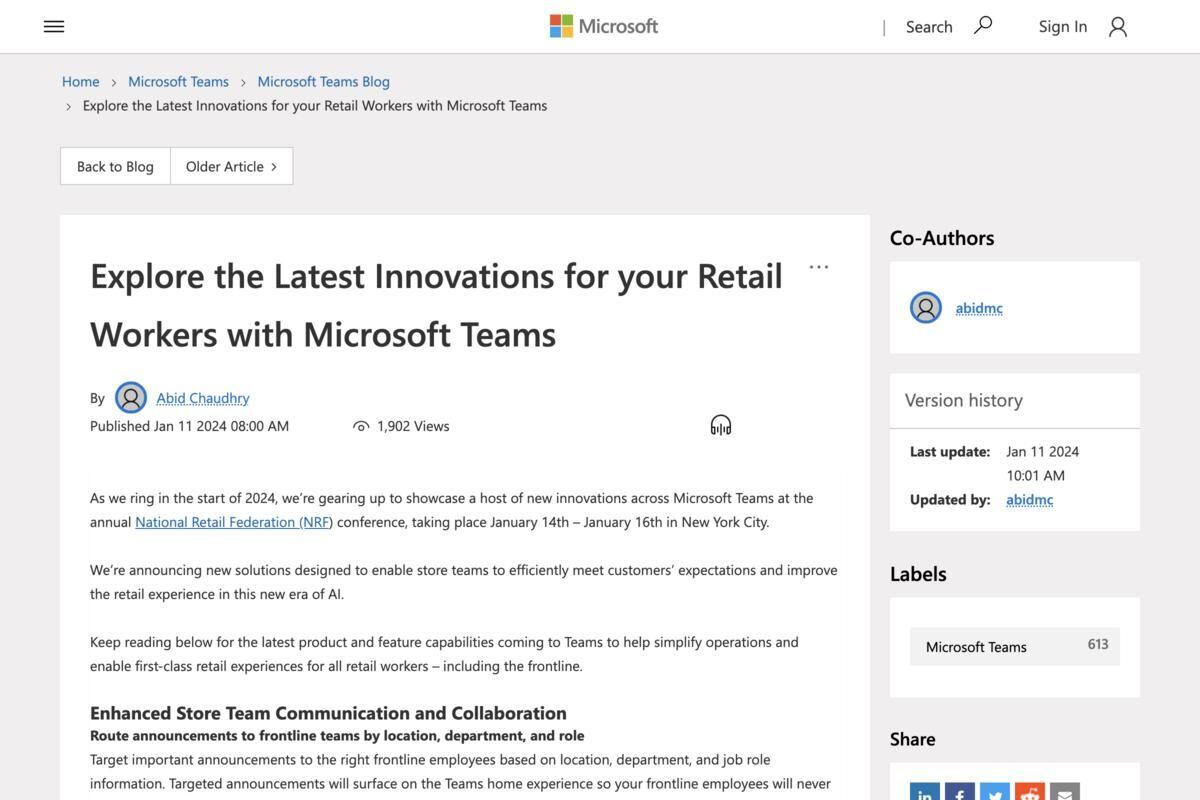Click the views eye icon

point(361,426)
